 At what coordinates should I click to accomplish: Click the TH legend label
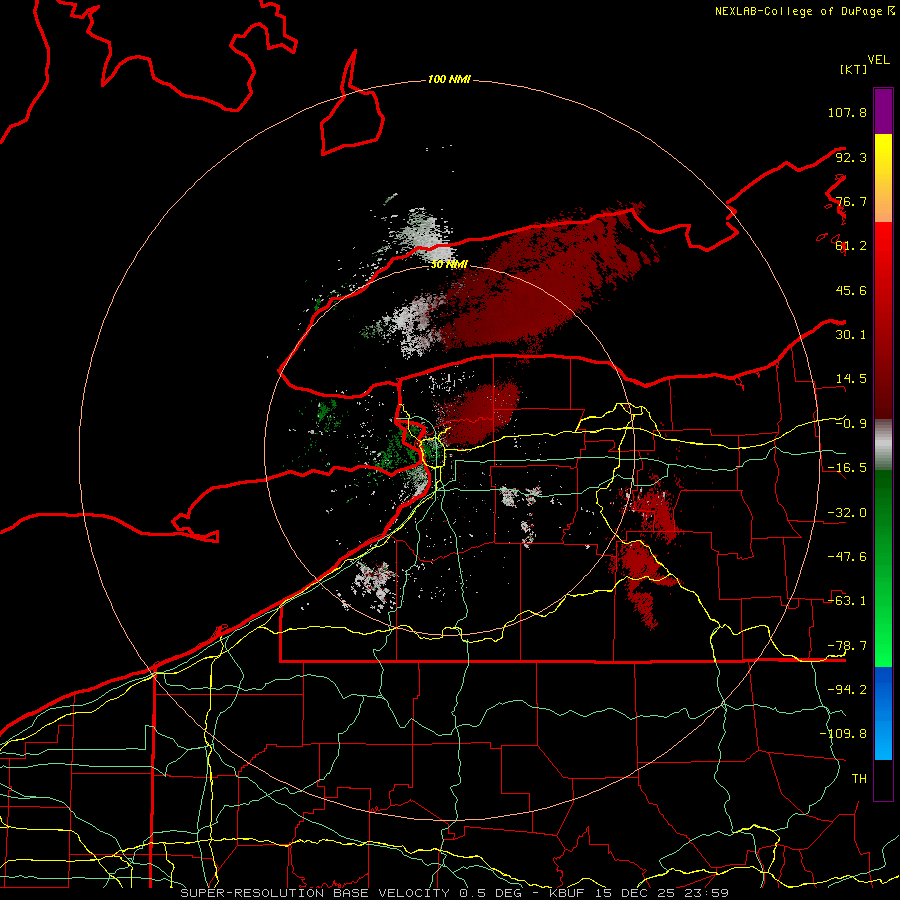[859, 778]
